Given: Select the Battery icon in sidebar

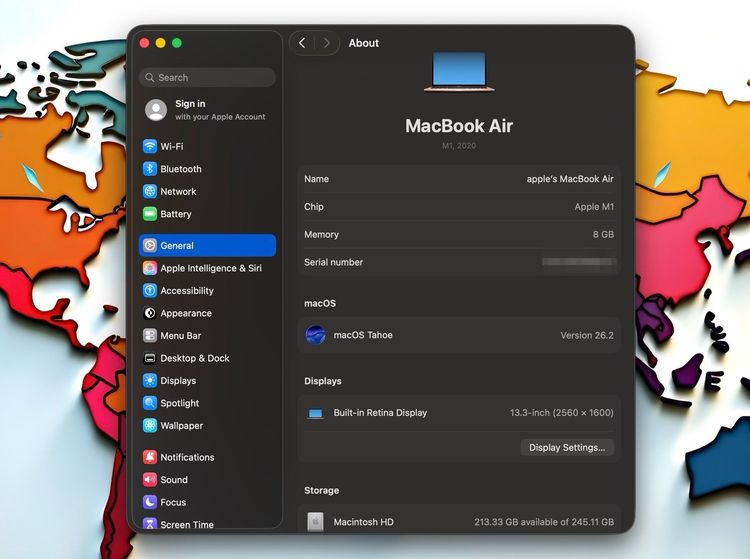Looking at the screenshot, I should (x=150, y=214).
